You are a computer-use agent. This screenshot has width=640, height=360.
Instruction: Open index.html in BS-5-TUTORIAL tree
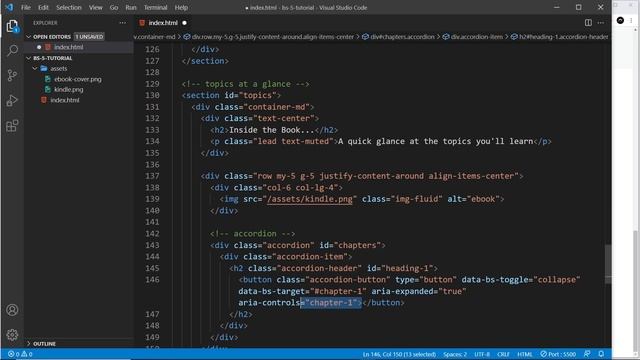pos(65,100)
